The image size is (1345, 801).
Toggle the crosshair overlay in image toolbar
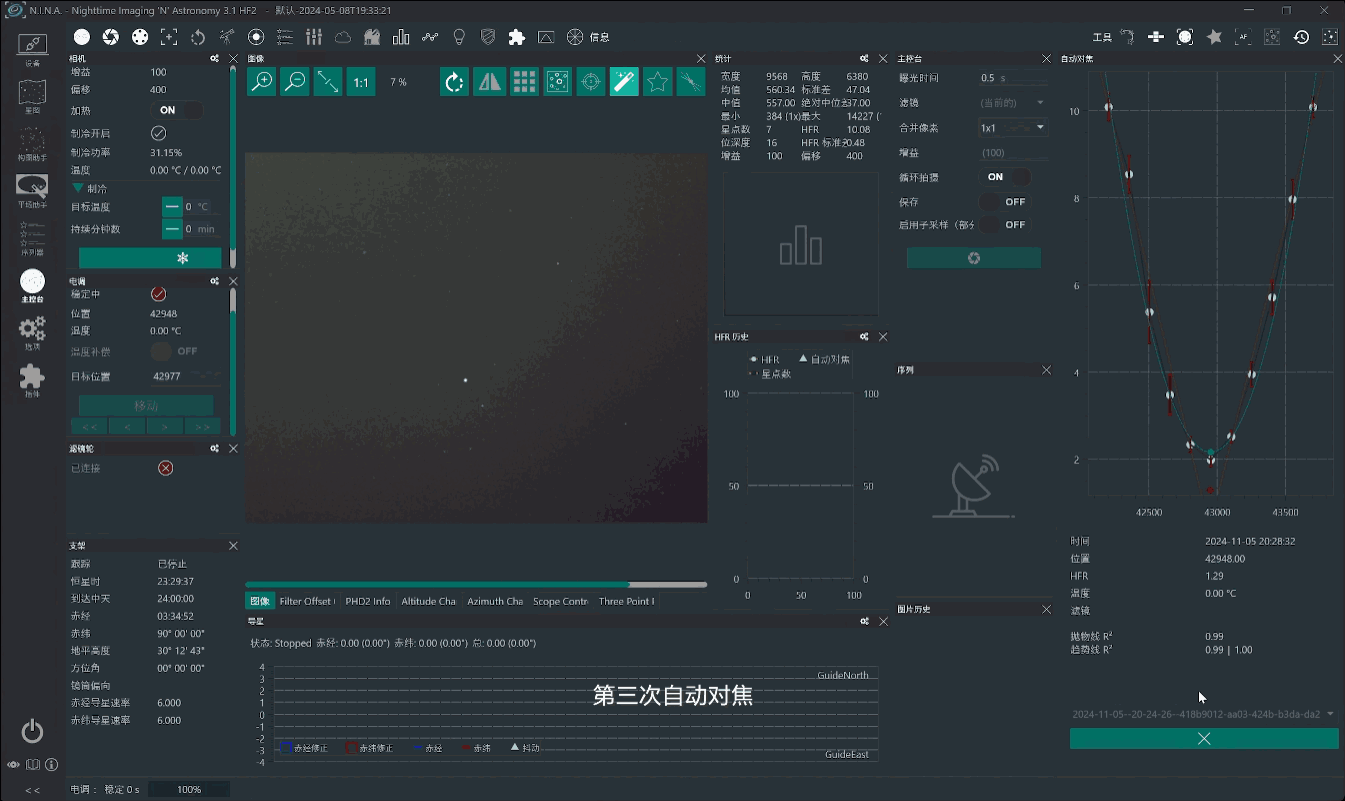[591, 82]
